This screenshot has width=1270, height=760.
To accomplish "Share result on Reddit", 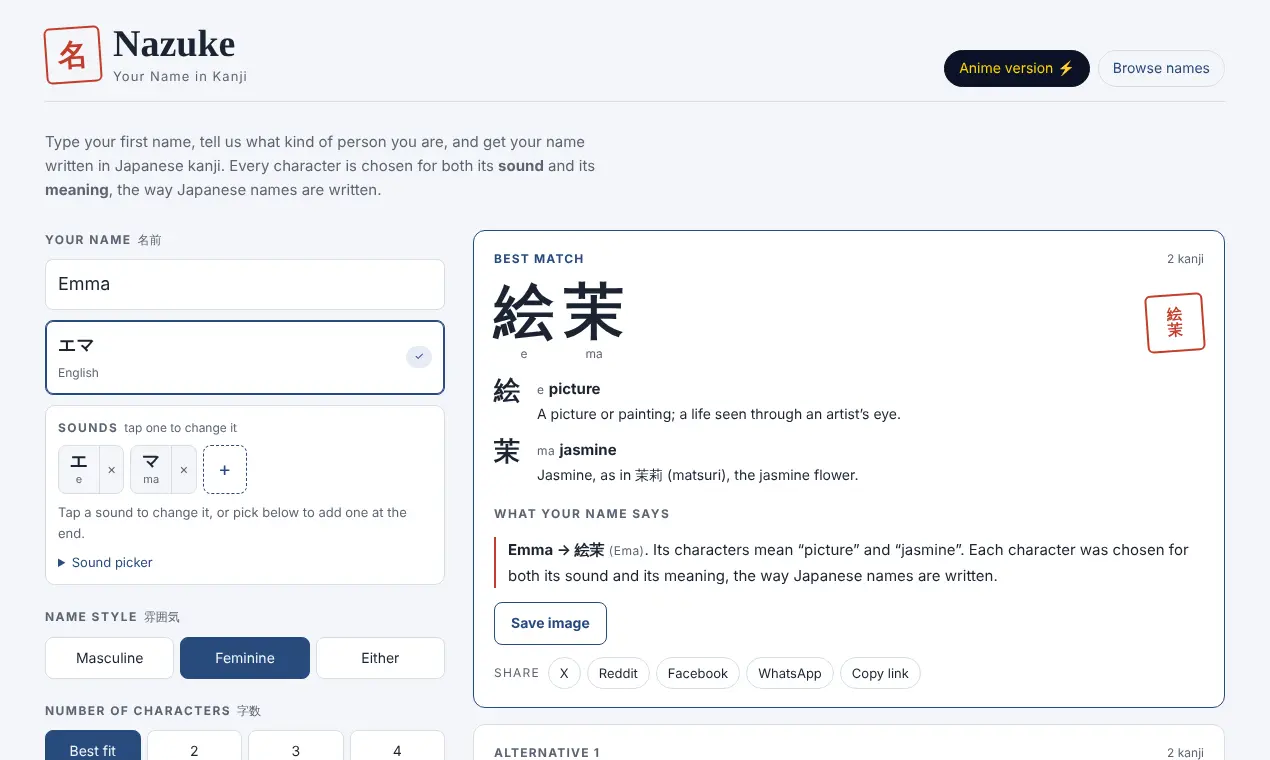I will pyautogui.click(x=618, y=673).
